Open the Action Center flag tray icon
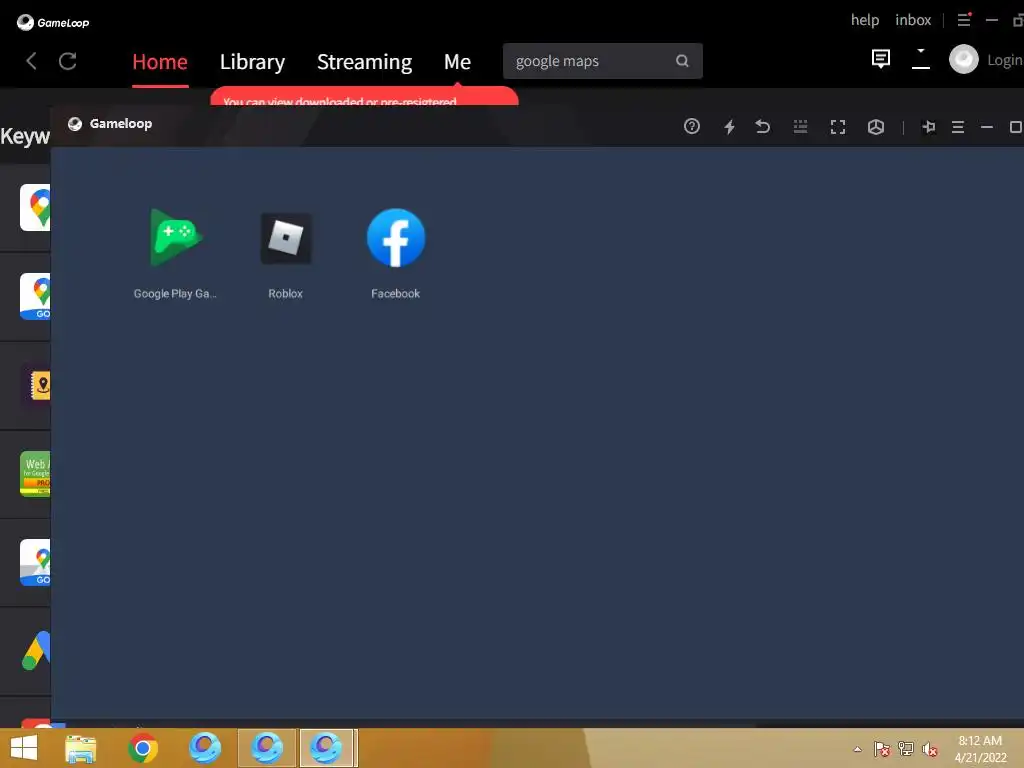This screenshot has width=1024, height=768. pyautogui.click(x=881, y=748)
